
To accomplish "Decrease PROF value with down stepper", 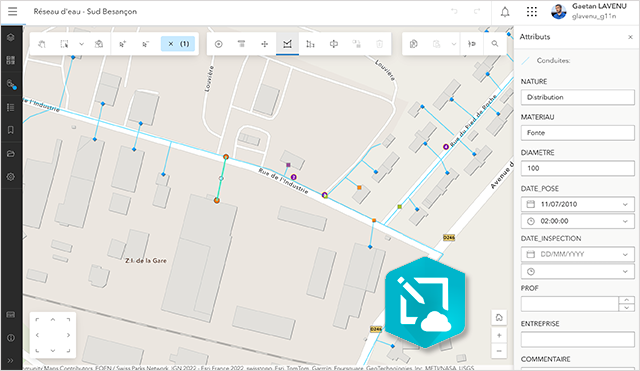I will (x=627, y=308).
